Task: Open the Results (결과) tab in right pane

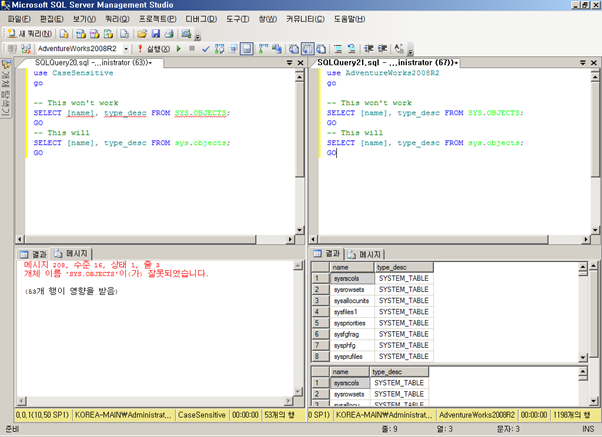Action: [x=326, y=253]
